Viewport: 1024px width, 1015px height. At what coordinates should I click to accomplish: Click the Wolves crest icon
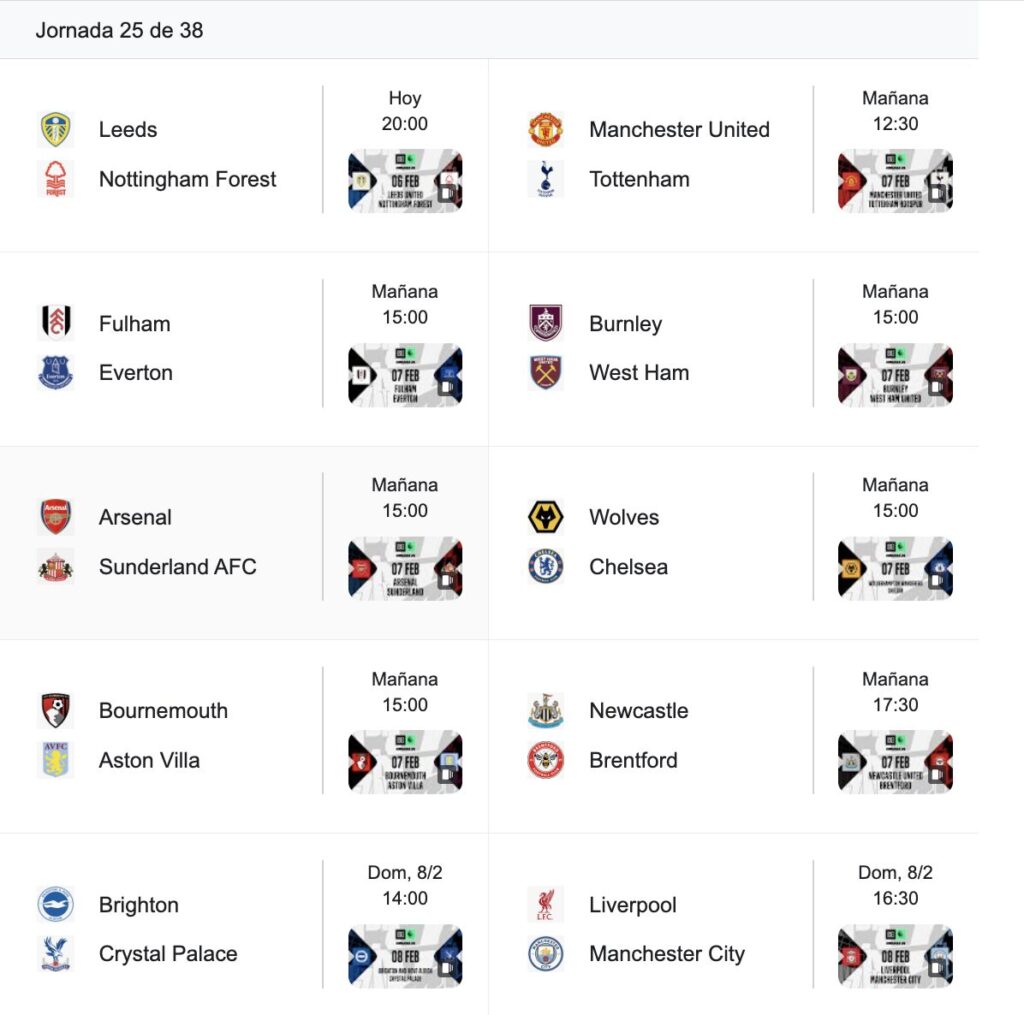click(546, 517)
